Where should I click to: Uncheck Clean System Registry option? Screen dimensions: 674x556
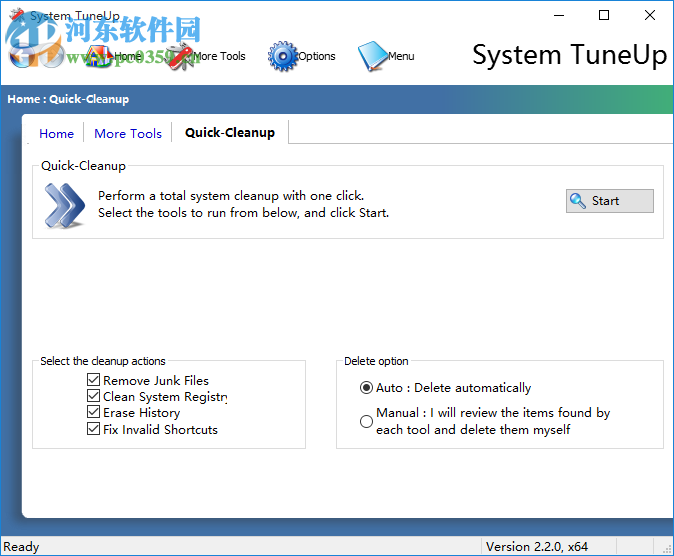pyautogui.click(x=93, y=396)
